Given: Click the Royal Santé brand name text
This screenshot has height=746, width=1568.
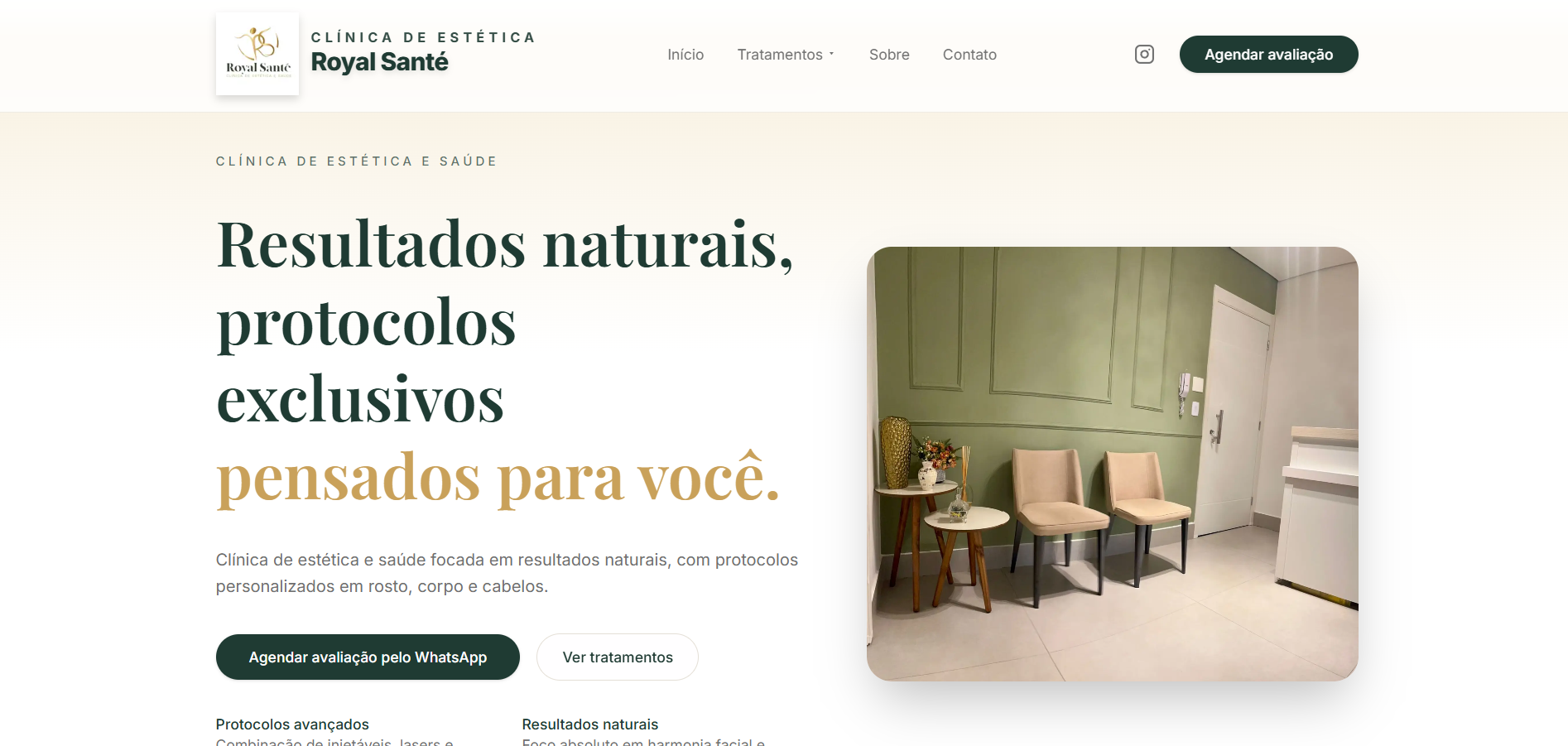Looking at the screenshot, I should click(379, 62).
